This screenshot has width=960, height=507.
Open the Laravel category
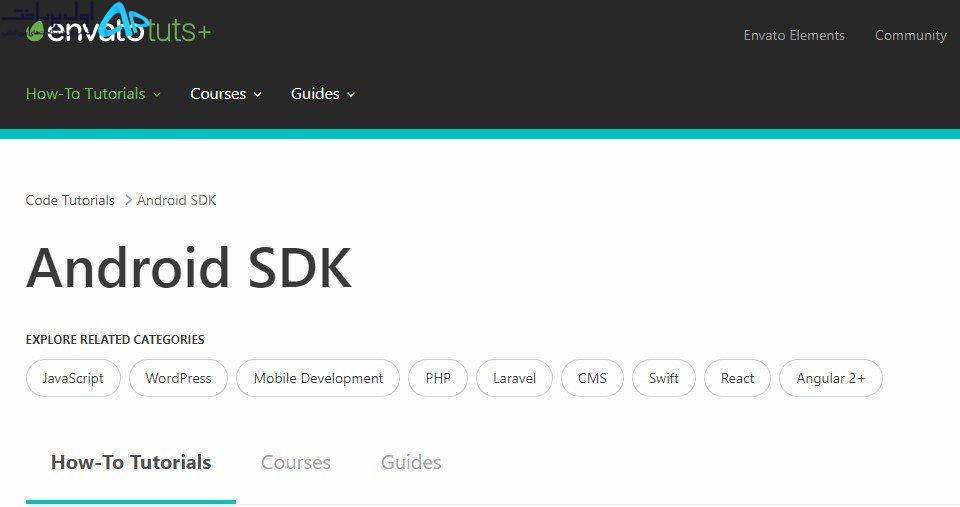514,378
